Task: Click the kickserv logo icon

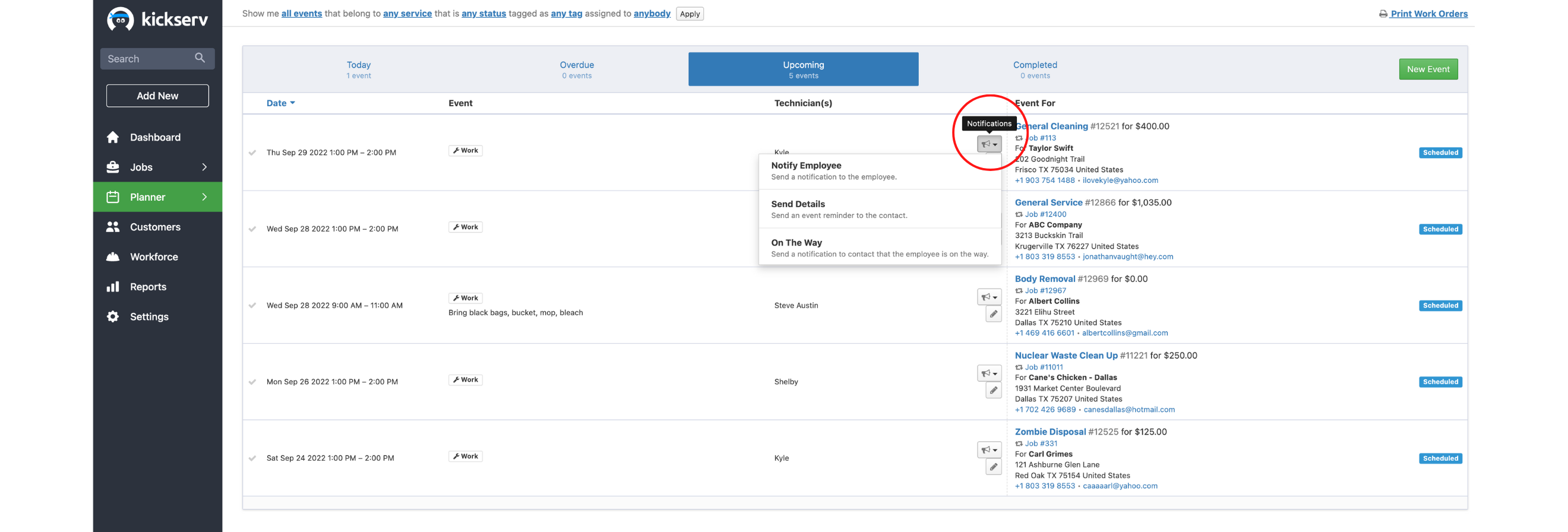Action: point(120,20)
